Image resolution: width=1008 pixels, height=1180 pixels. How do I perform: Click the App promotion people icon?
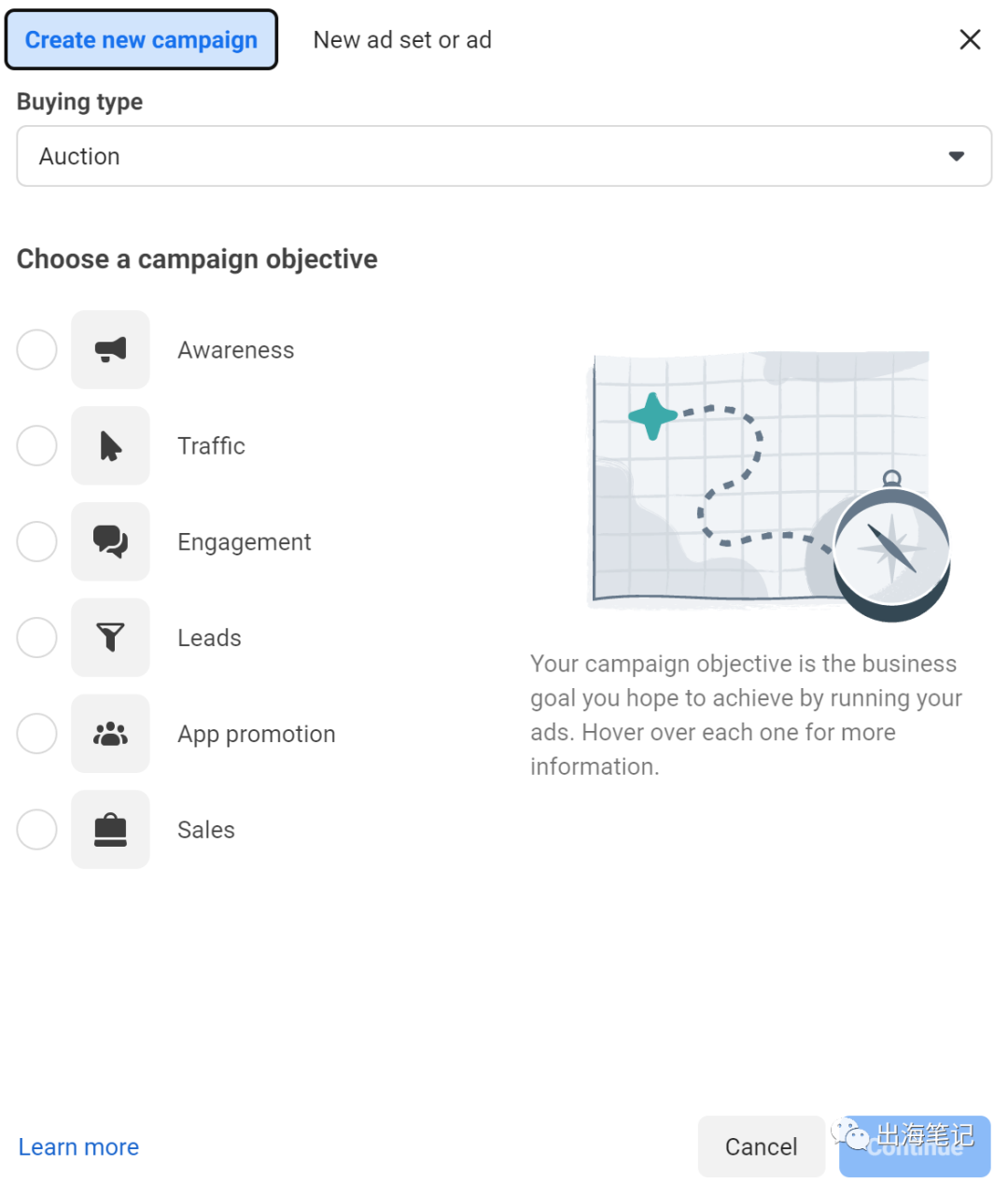tap(110, 734)
